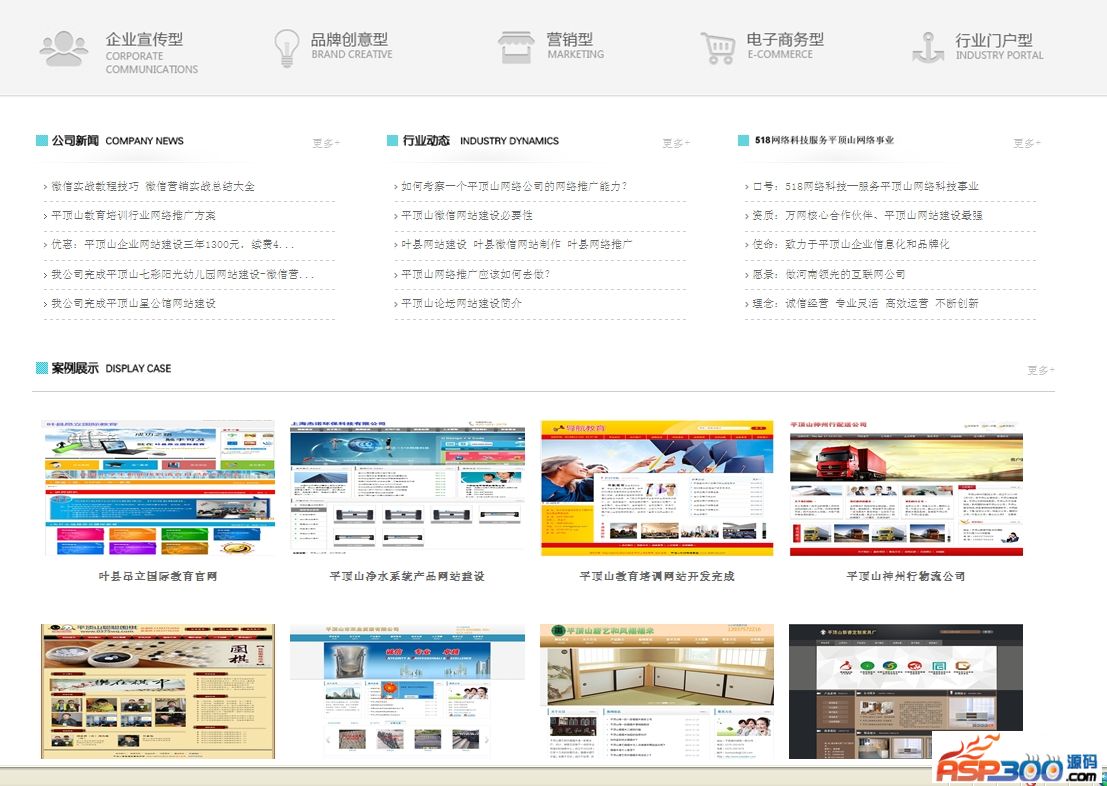Click 资质：万网核心合作伙伴 entry
This screenshot has height=786, width=1107.
pos(867,215)
